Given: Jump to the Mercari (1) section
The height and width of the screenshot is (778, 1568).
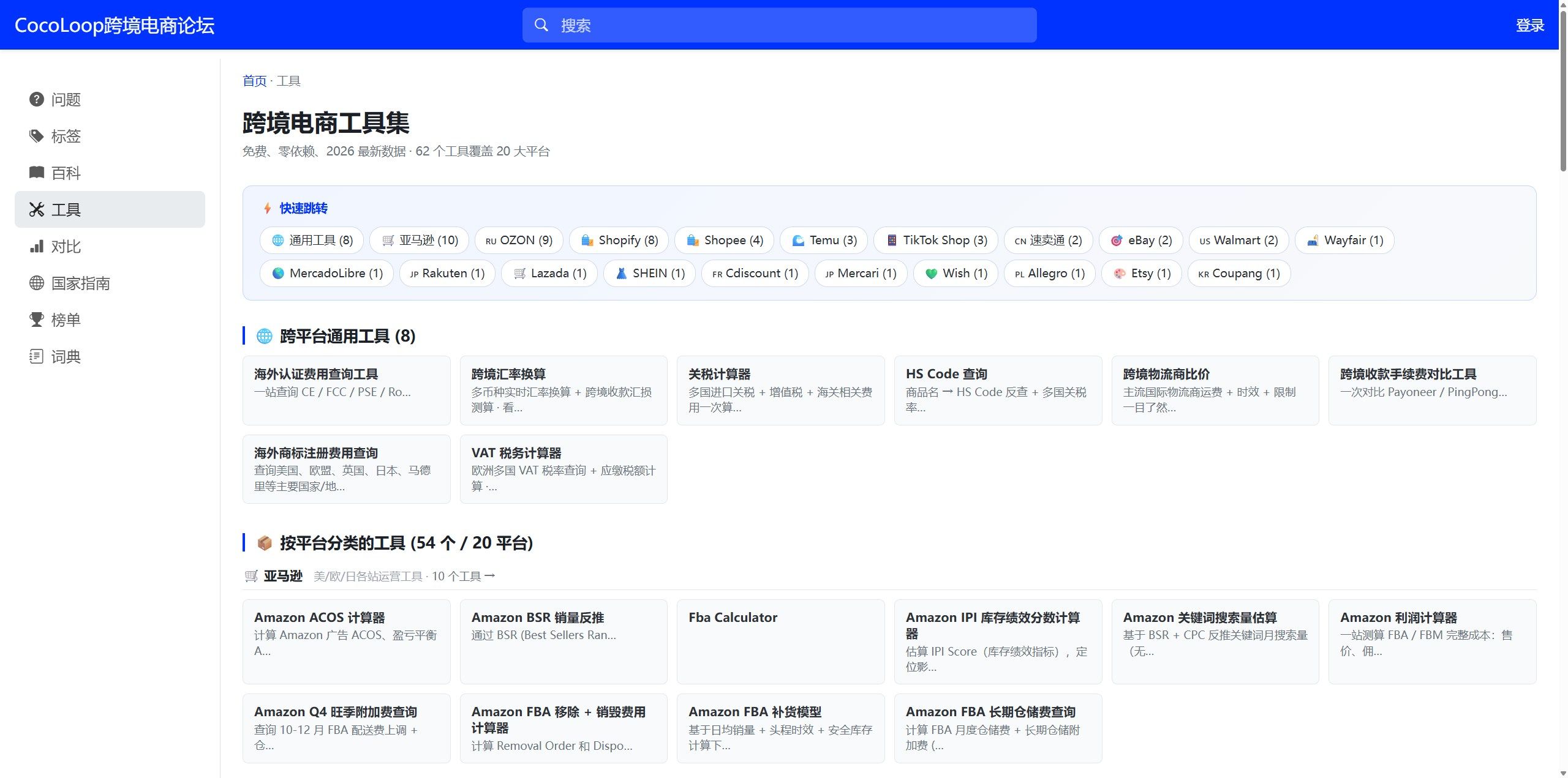Looking at the screenshot, I should coord(861,274).
